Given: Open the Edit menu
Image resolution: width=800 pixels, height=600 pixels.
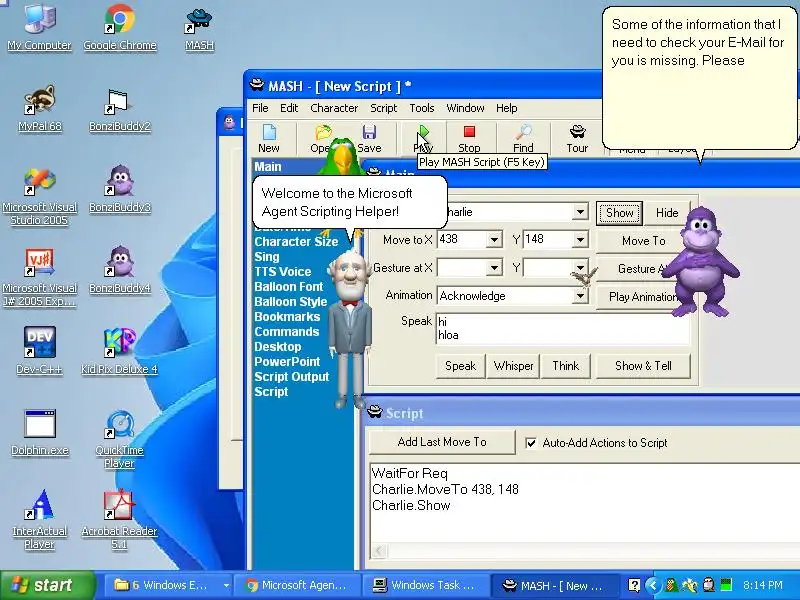Looking at the screenshot, I should tap(289, 108).
